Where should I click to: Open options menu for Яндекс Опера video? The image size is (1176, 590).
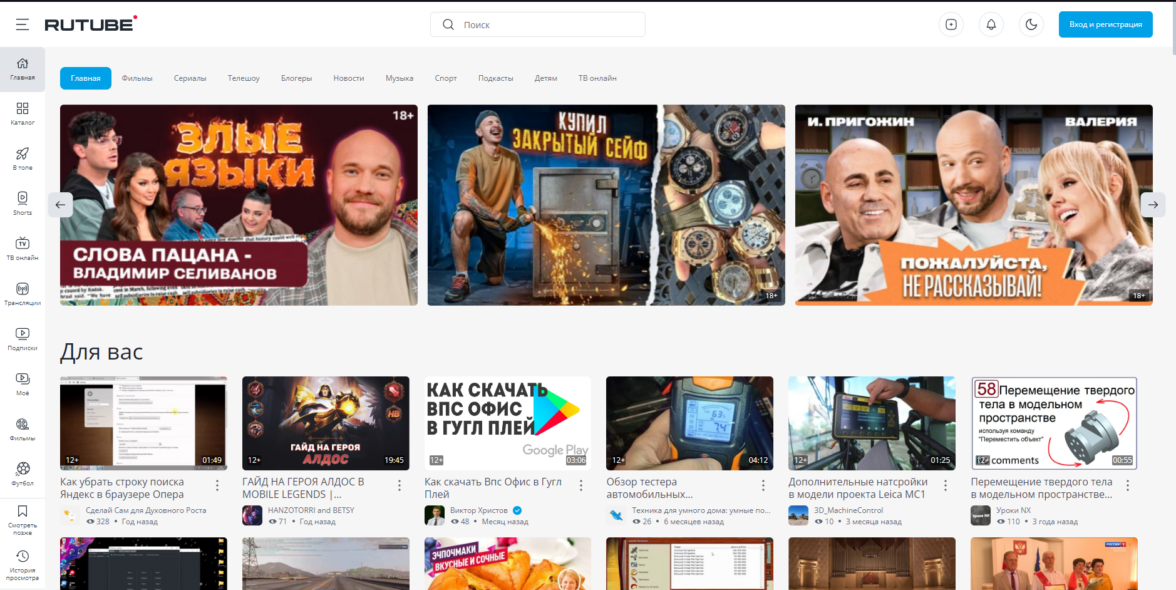[218, 485]
